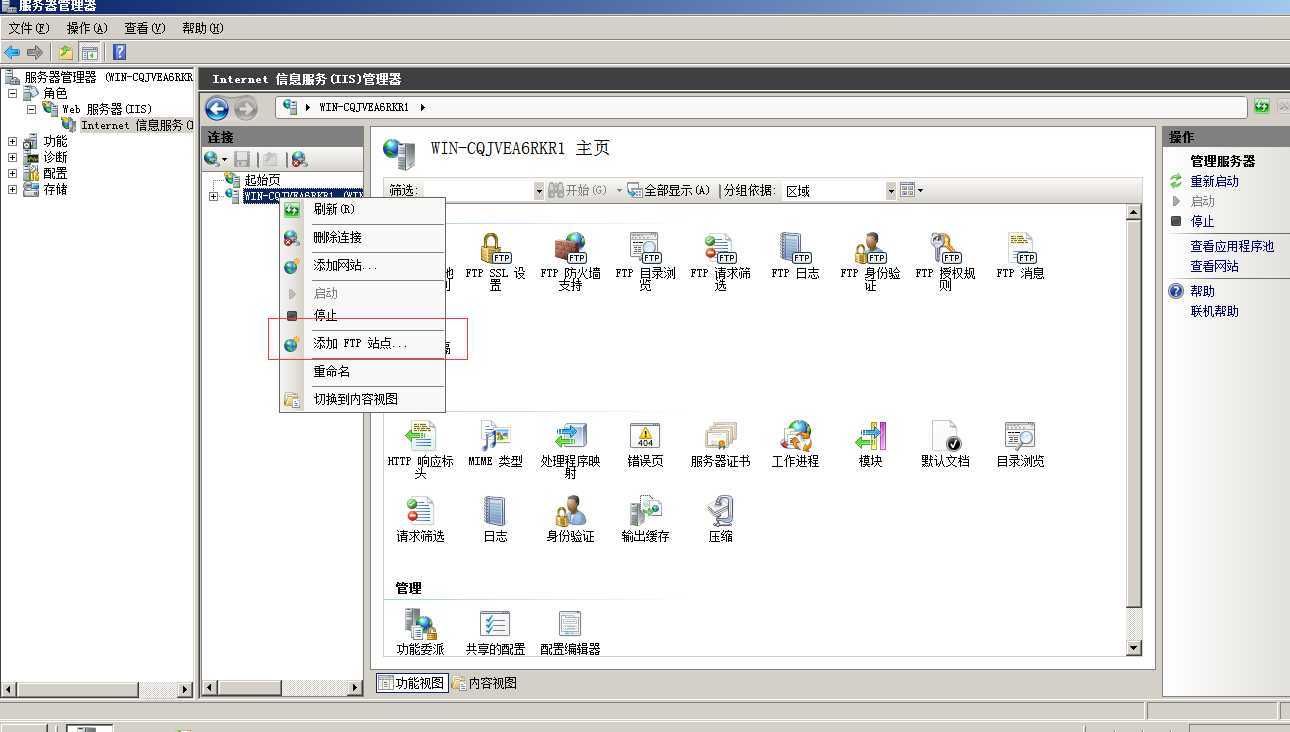Viewport: 1290px width, 732px height.
Task: Open the 工作进程 feature
Action: (795, 443)
